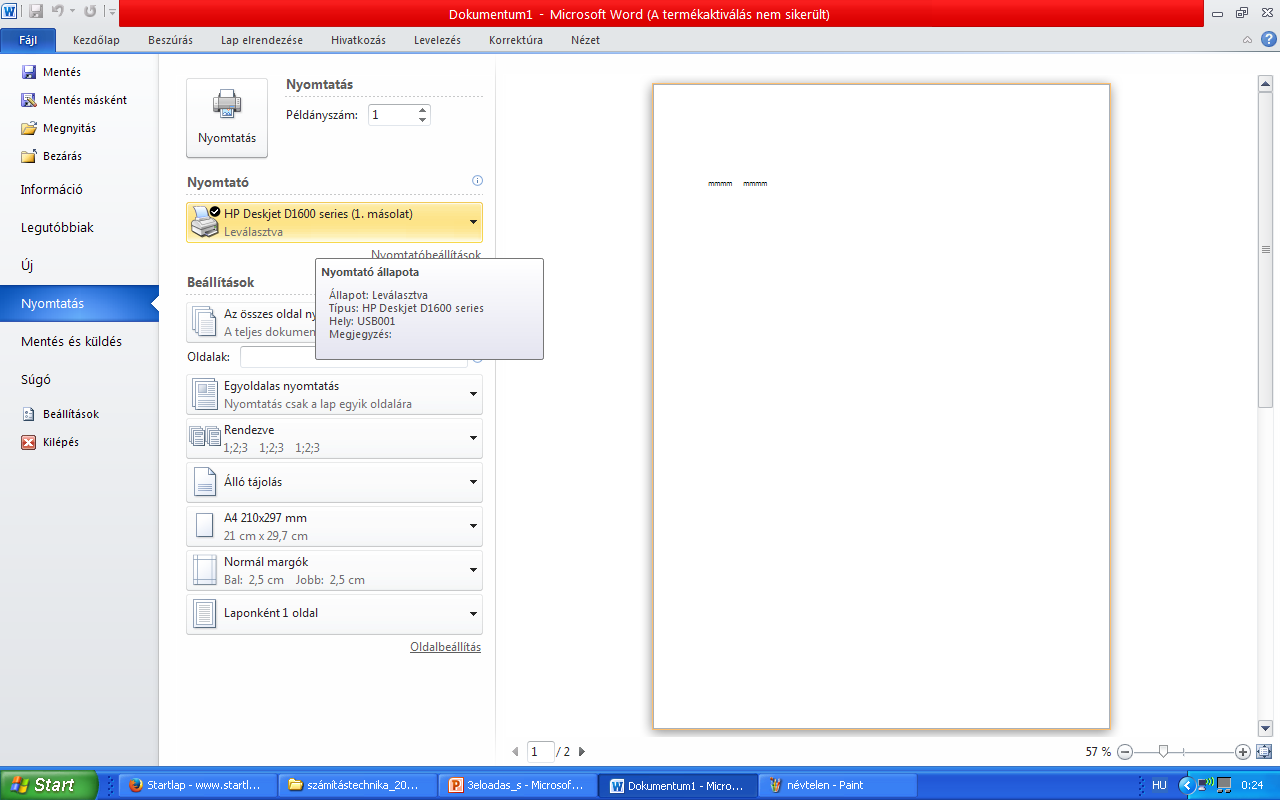
Task: Click the large Nyomtatás printer button
Action: 227,118
